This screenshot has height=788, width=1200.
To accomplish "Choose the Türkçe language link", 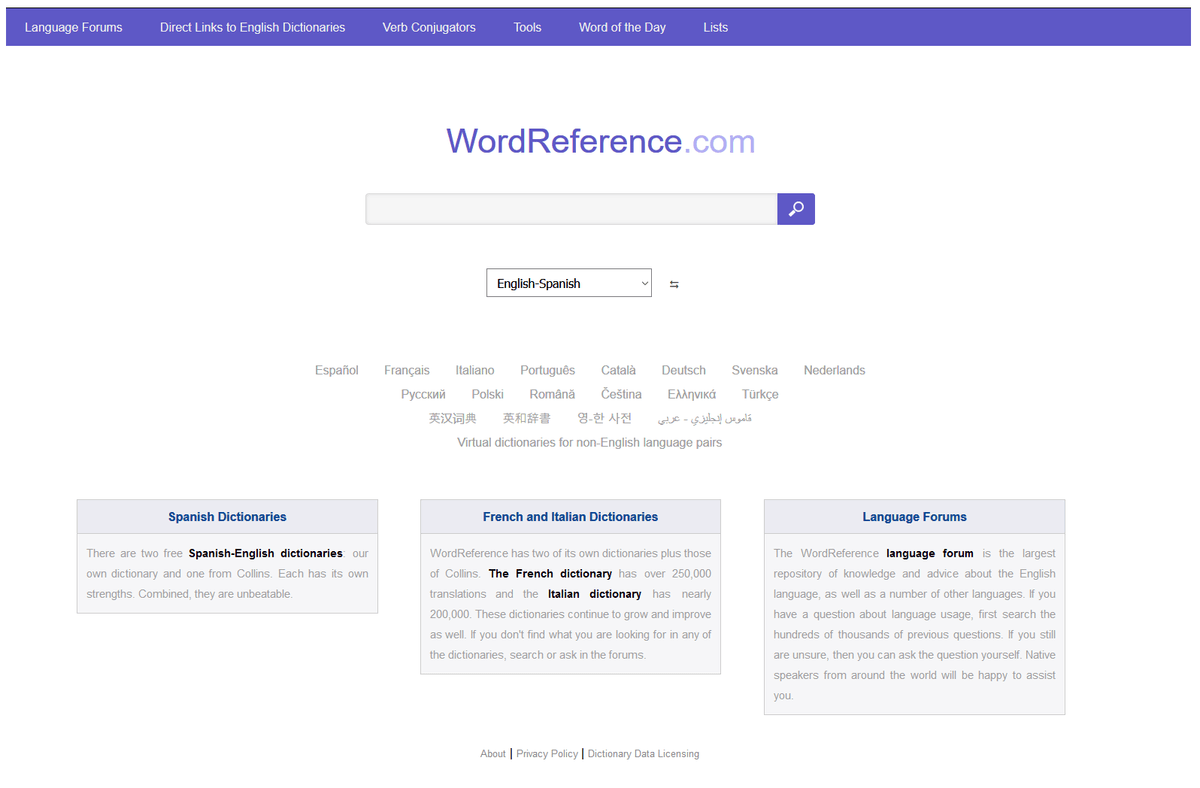I will coord(760,394).
